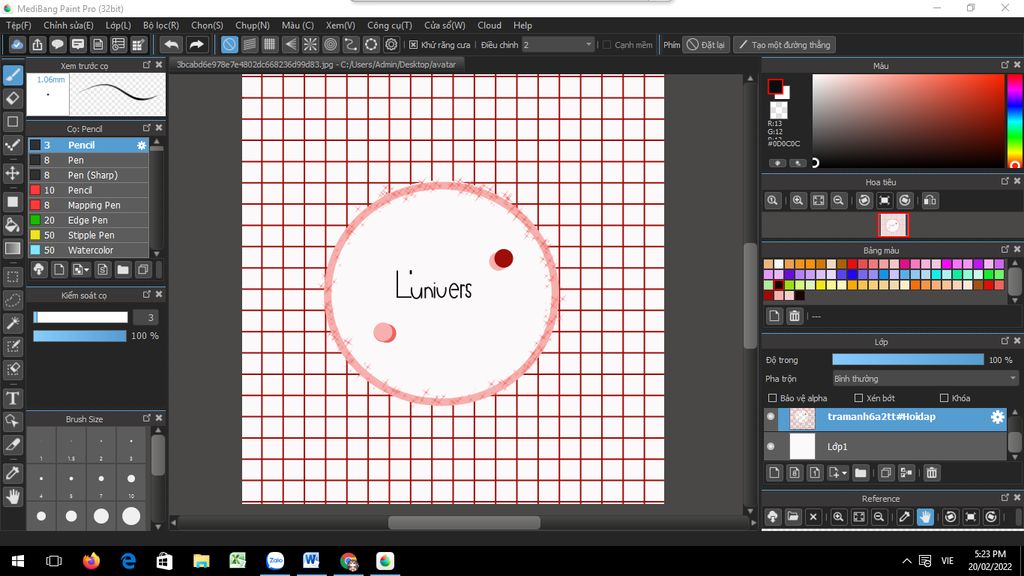Screen dimensions: 1024x576
Task: Enable the crisscross grid snap guide
Action: click(x=270, y=44)
